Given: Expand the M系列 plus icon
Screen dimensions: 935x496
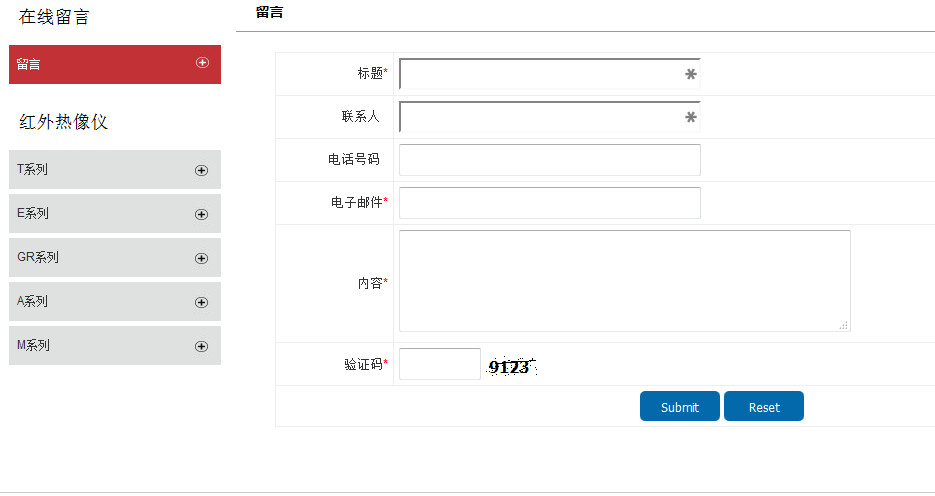Looking at the screenshot, I should click(x=201, y=346).
